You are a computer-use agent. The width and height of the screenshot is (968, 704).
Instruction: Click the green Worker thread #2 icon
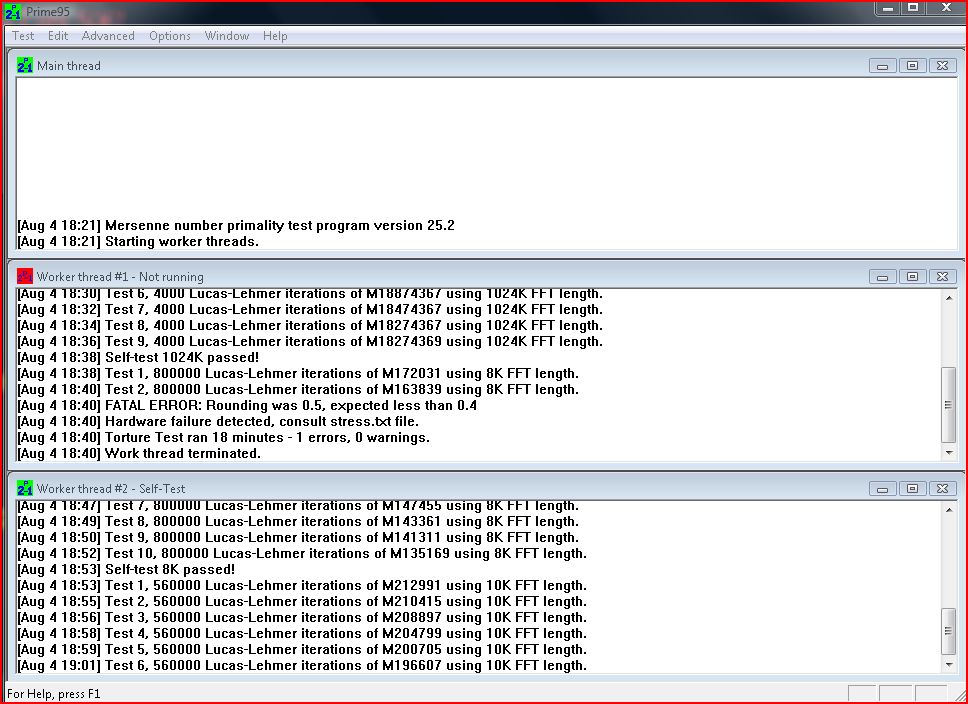coord(25,488)
